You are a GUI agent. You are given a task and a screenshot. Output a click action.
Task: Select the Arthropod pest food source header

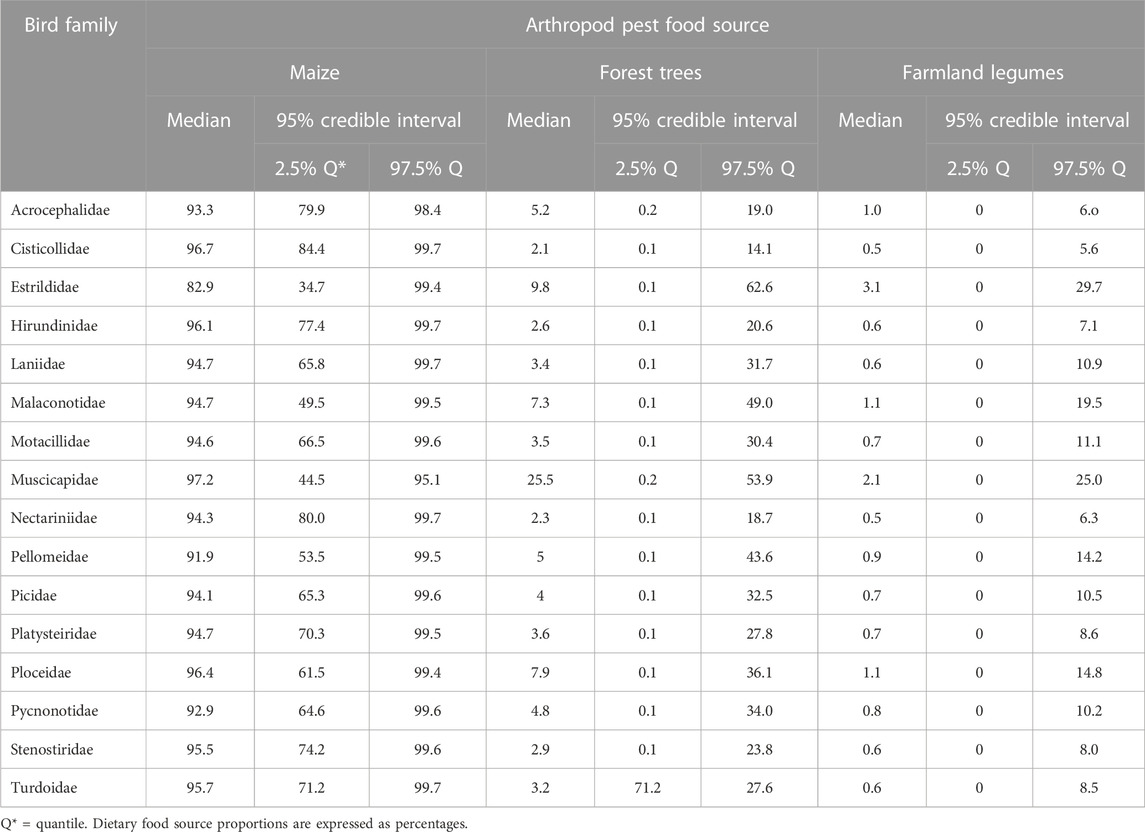(647, 25)
